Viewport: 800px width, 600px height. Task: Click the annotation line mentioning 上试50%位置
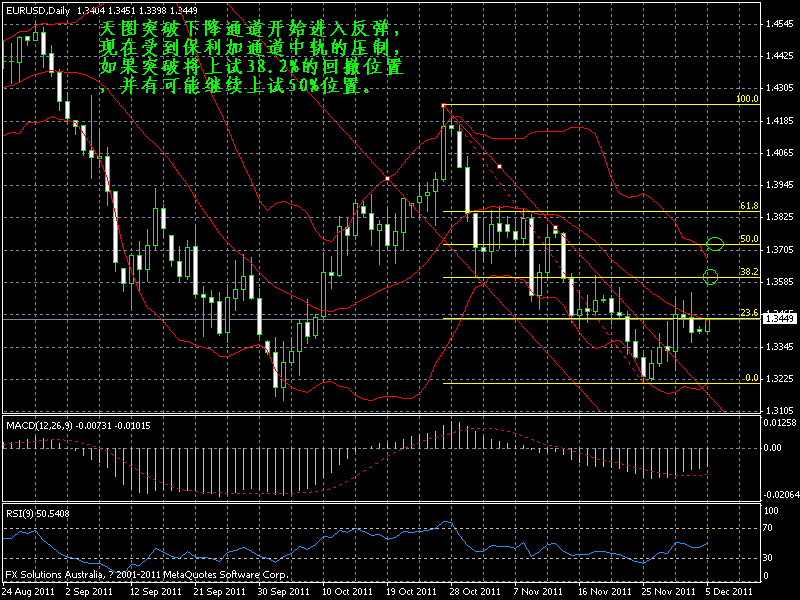236,86
